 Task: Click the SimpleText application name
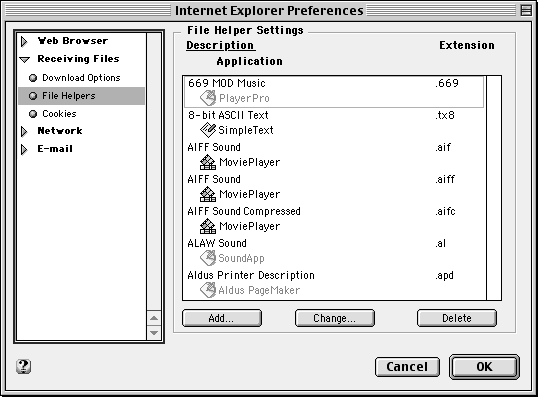[x=246, y=130]
